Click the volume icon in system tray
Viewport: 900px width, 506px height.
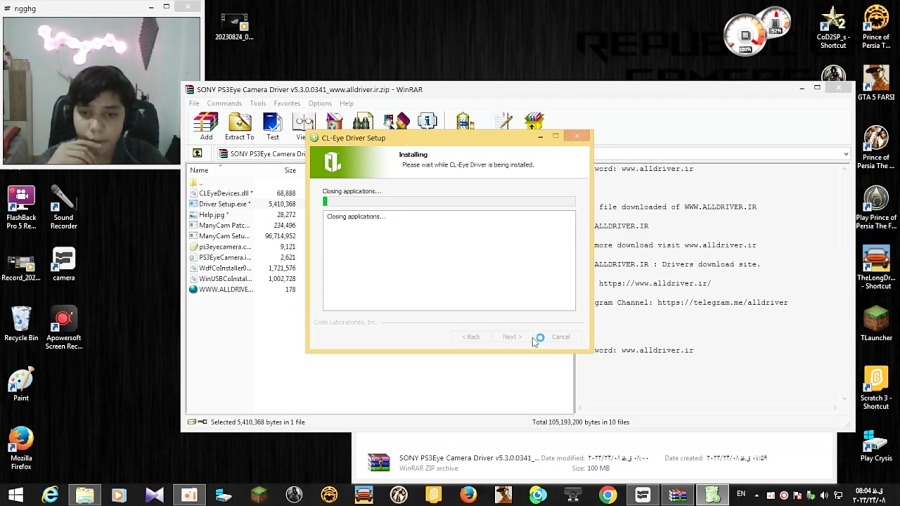(824, 495)
